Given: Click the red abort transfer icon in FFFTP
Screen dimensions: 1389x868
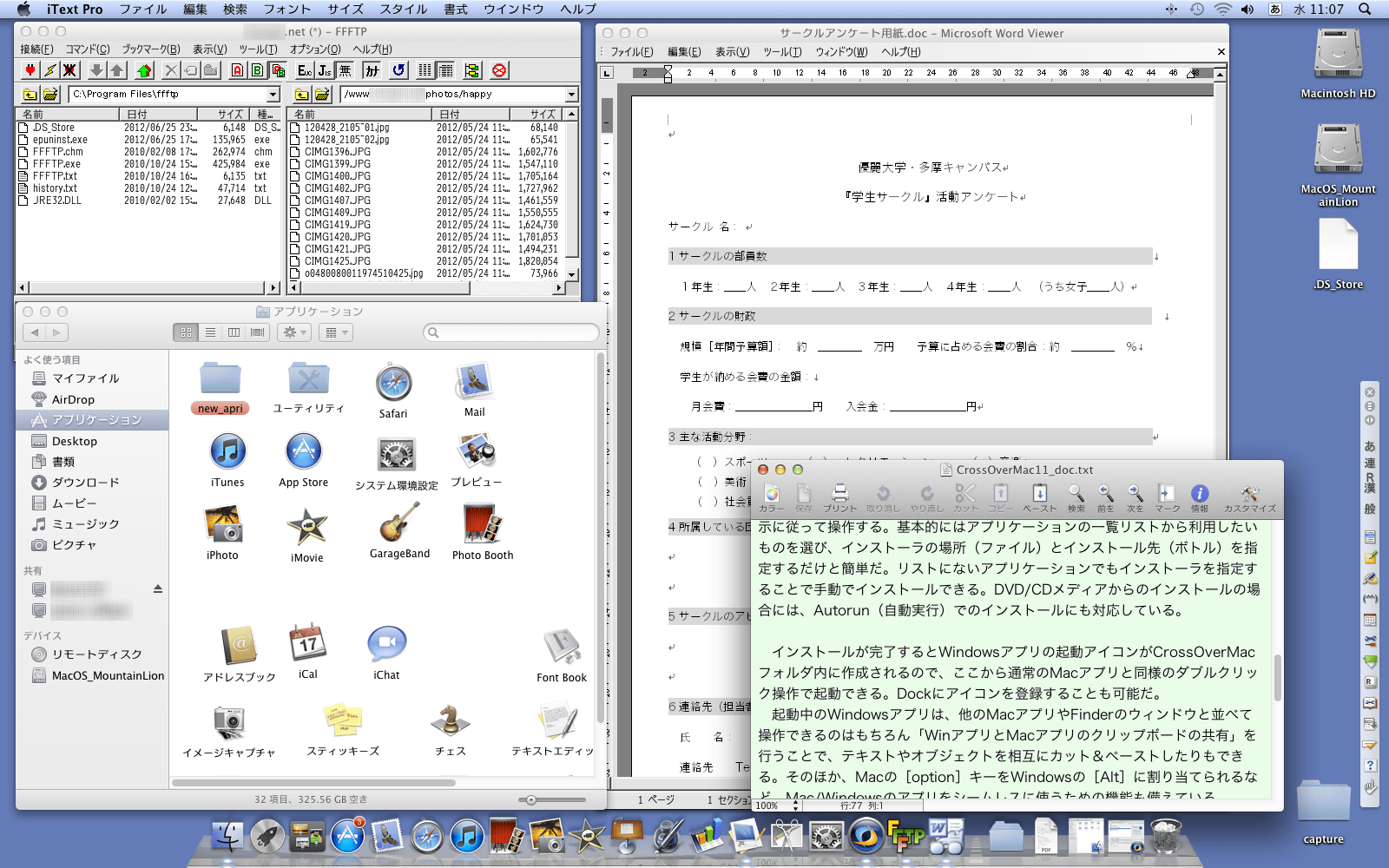Looking at the screenshot, I should tap(499, 70).
